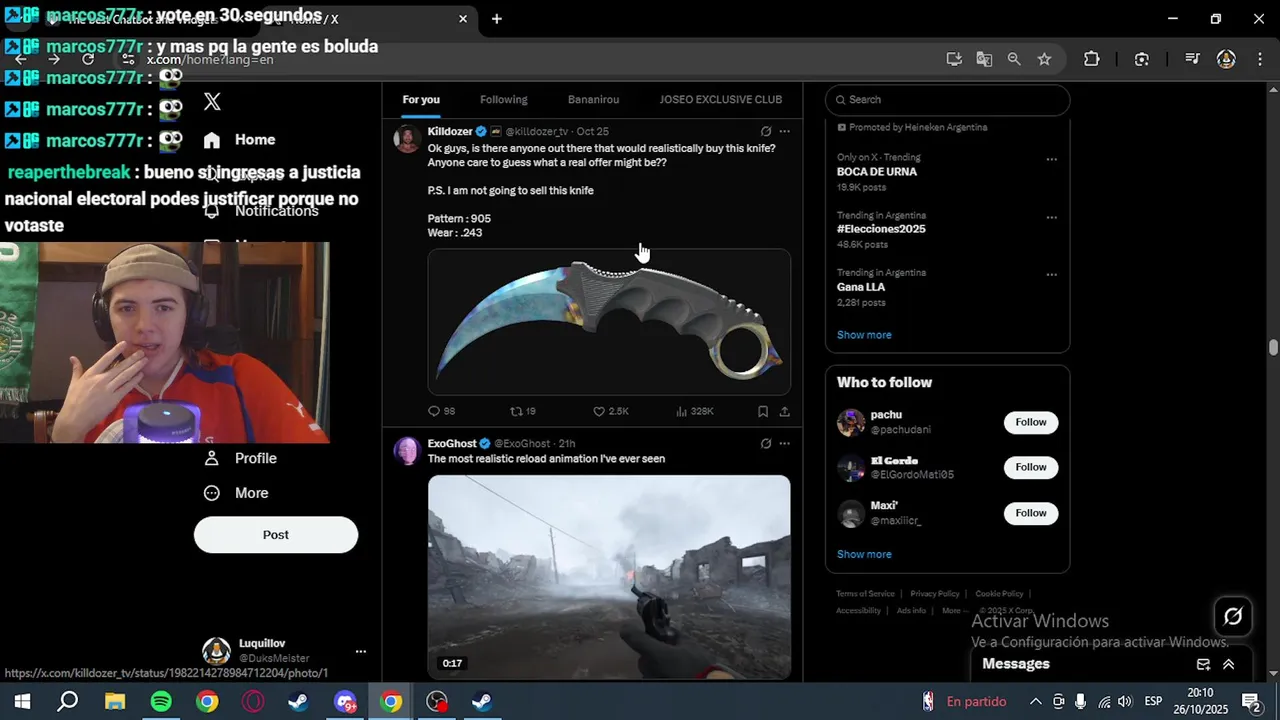Open options for #Elecciones2025 trend
Viewport: 1280px width, 720px height.
[1051, 217]
